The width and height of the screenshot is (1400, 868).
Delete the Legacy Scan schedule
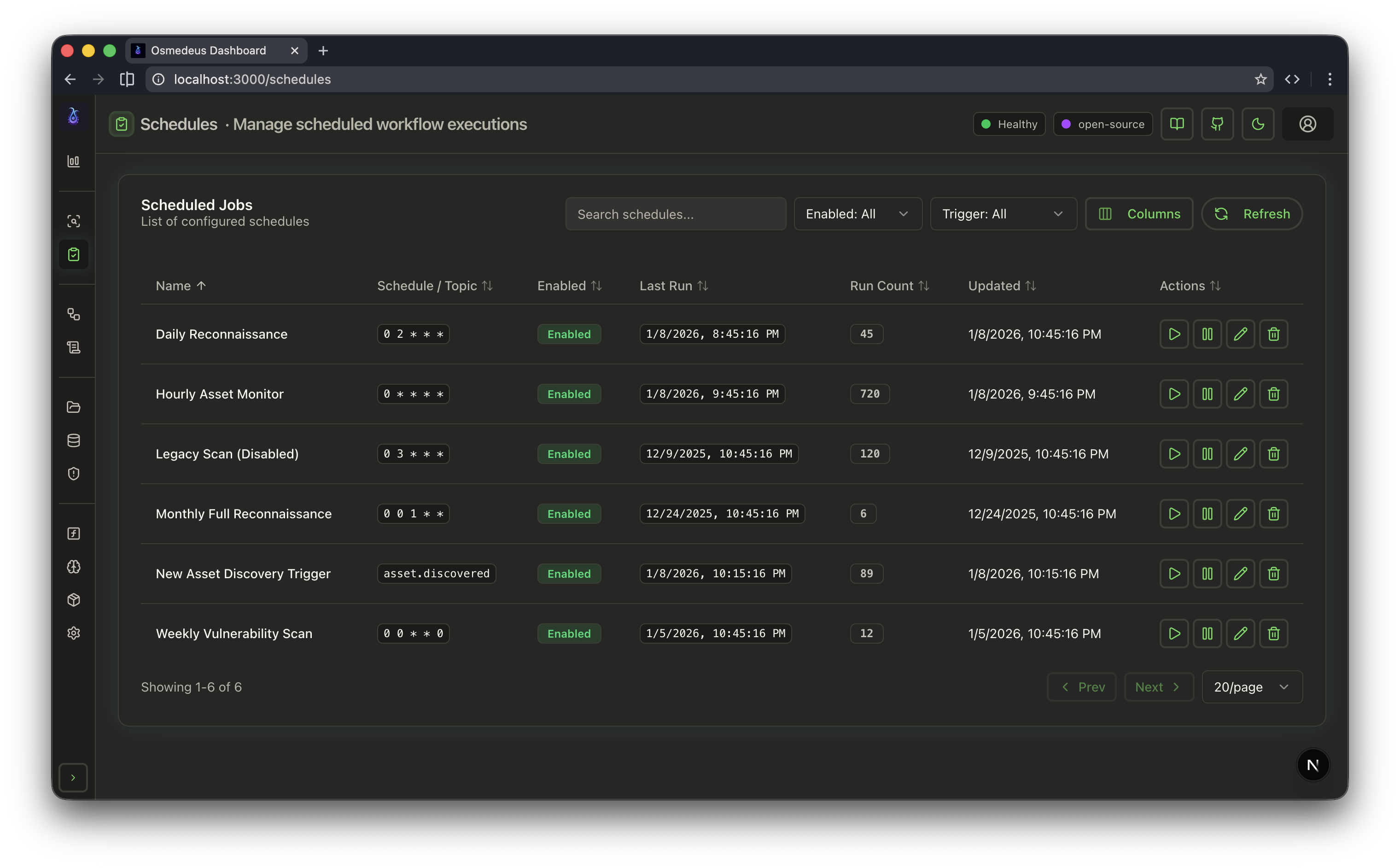click(x=1274, y=453)
